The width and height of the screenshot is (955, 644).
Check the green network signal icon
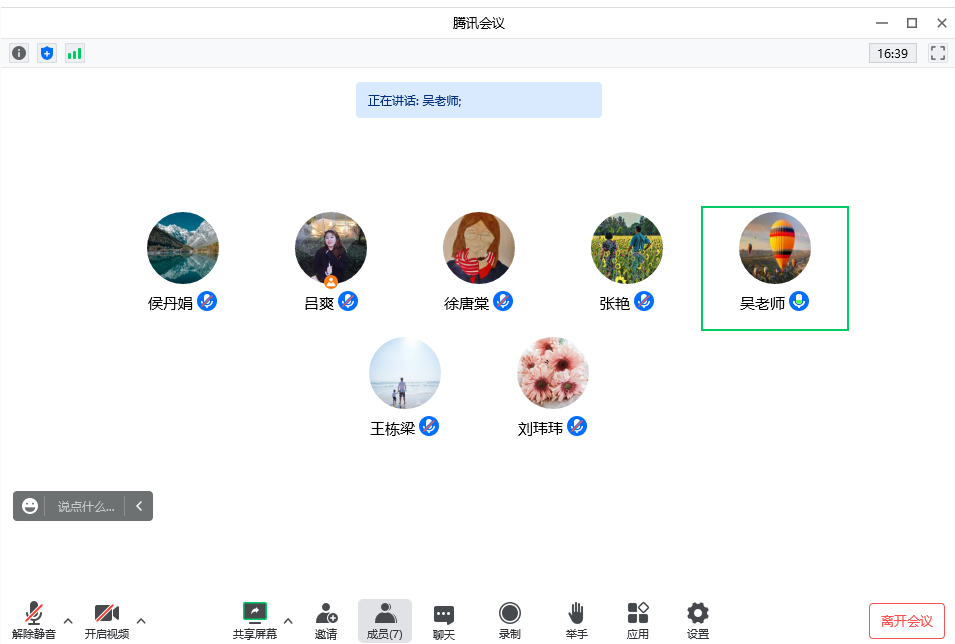75,53
